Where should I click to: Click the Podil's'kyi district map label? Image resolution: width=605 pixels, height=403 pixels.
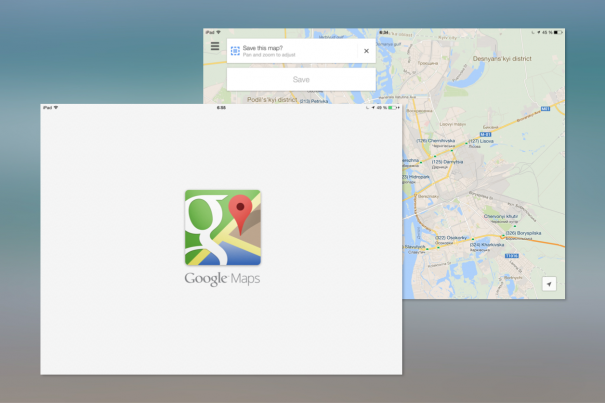coord(272,100)
